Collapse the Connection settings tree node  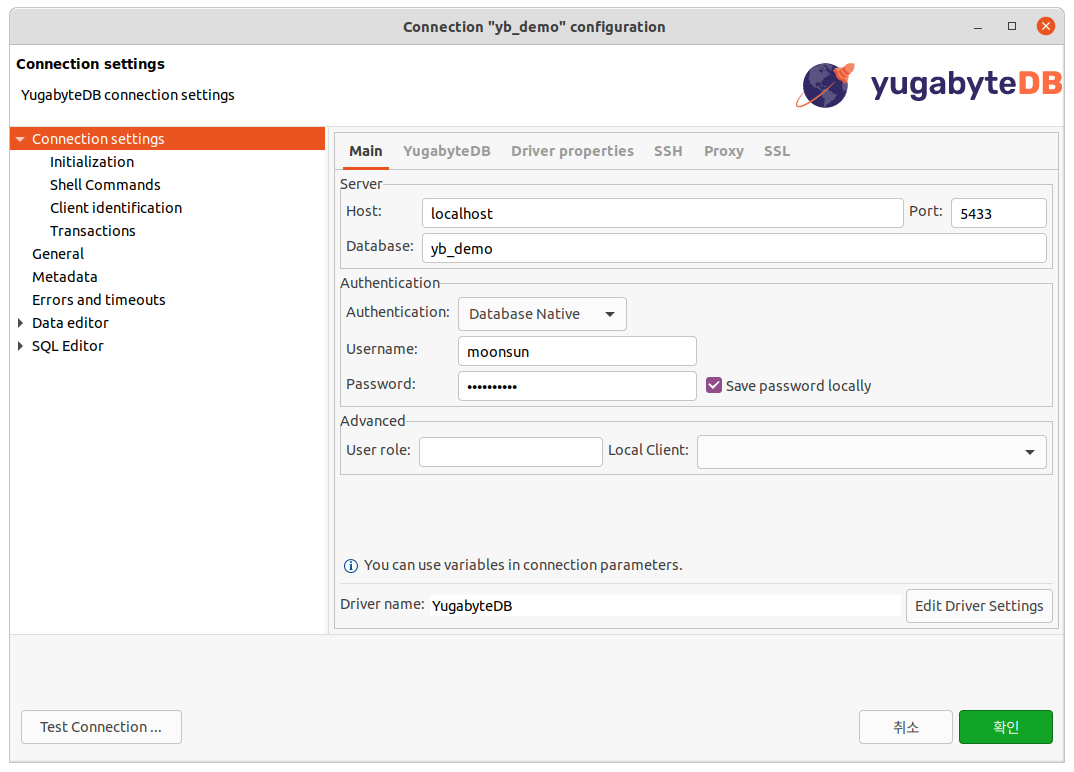coord(20,139)
